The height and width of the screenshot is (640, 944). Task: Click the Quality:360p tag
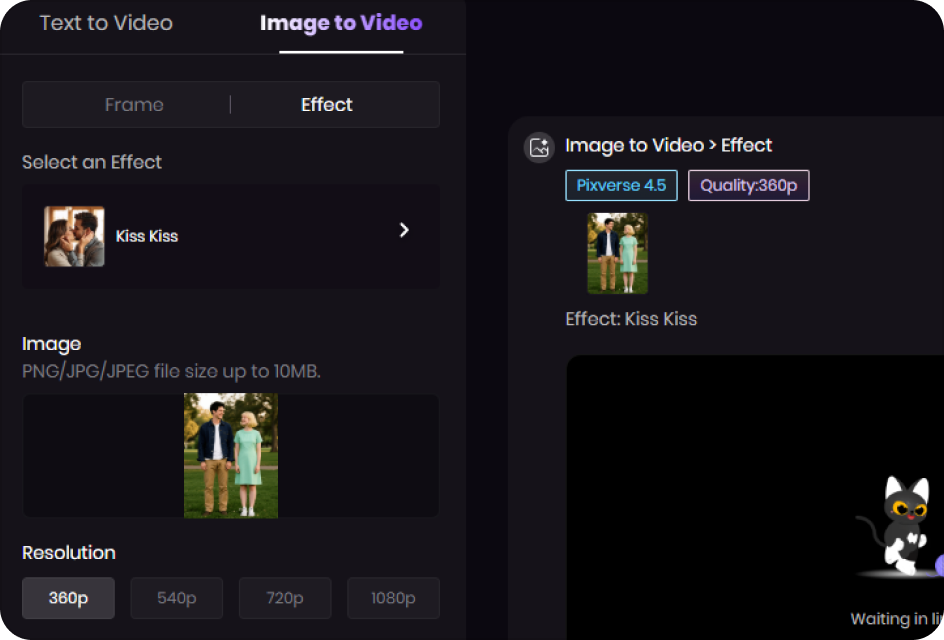tap(748, 185)
